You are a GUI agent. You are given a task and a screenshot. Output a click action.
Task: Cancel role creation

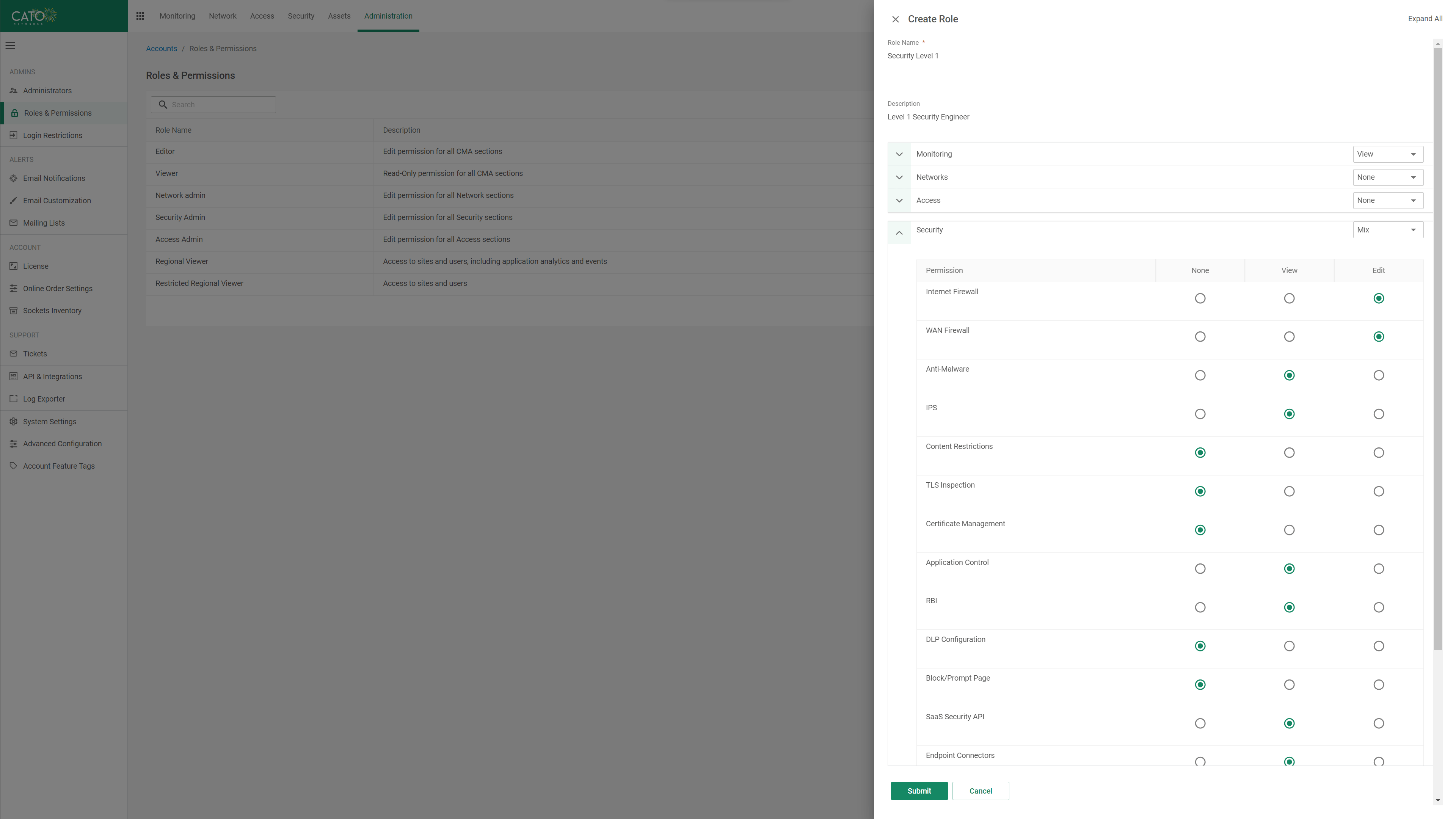(981, 791)
